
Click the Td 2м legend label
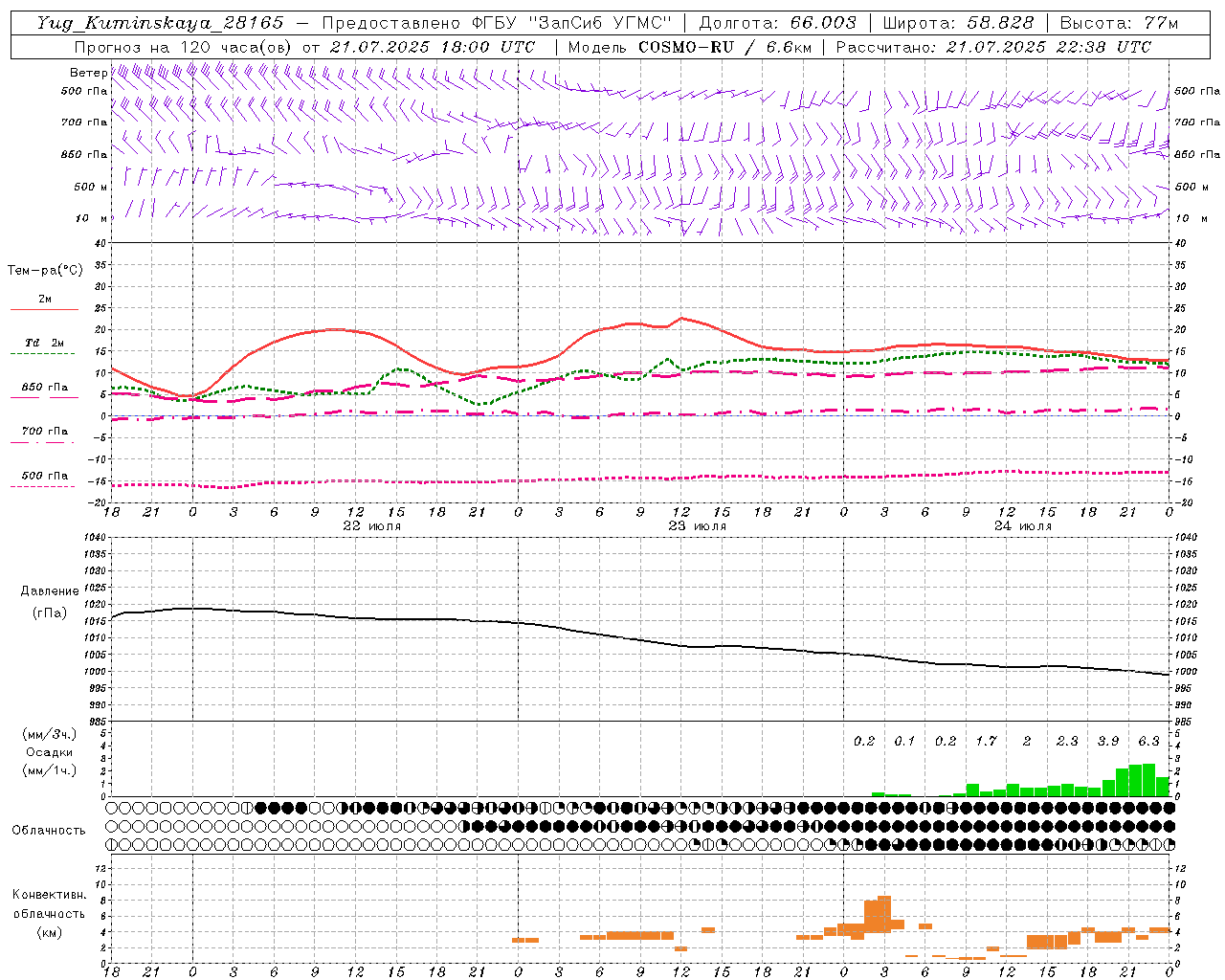45,343
